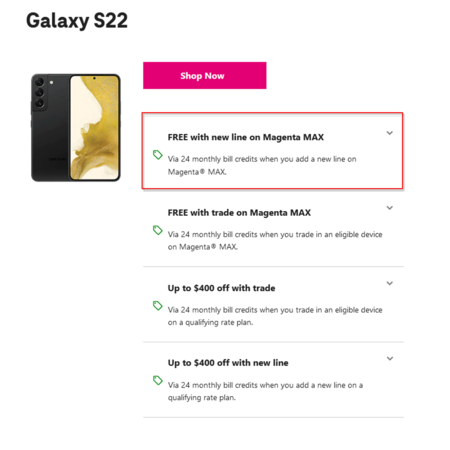
Task: Click the Galaxy S22 page title
Action: click(x=77, y=21)
